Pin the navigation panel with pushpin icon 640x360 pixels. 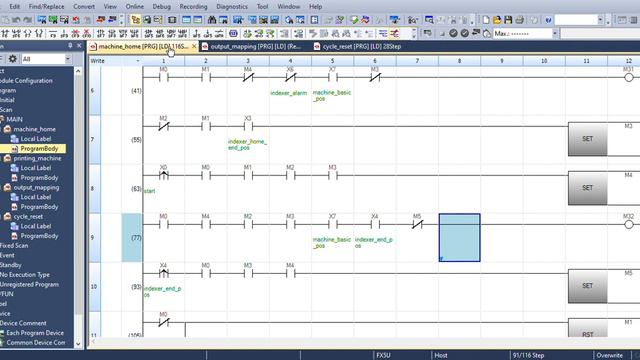(70, 46)
